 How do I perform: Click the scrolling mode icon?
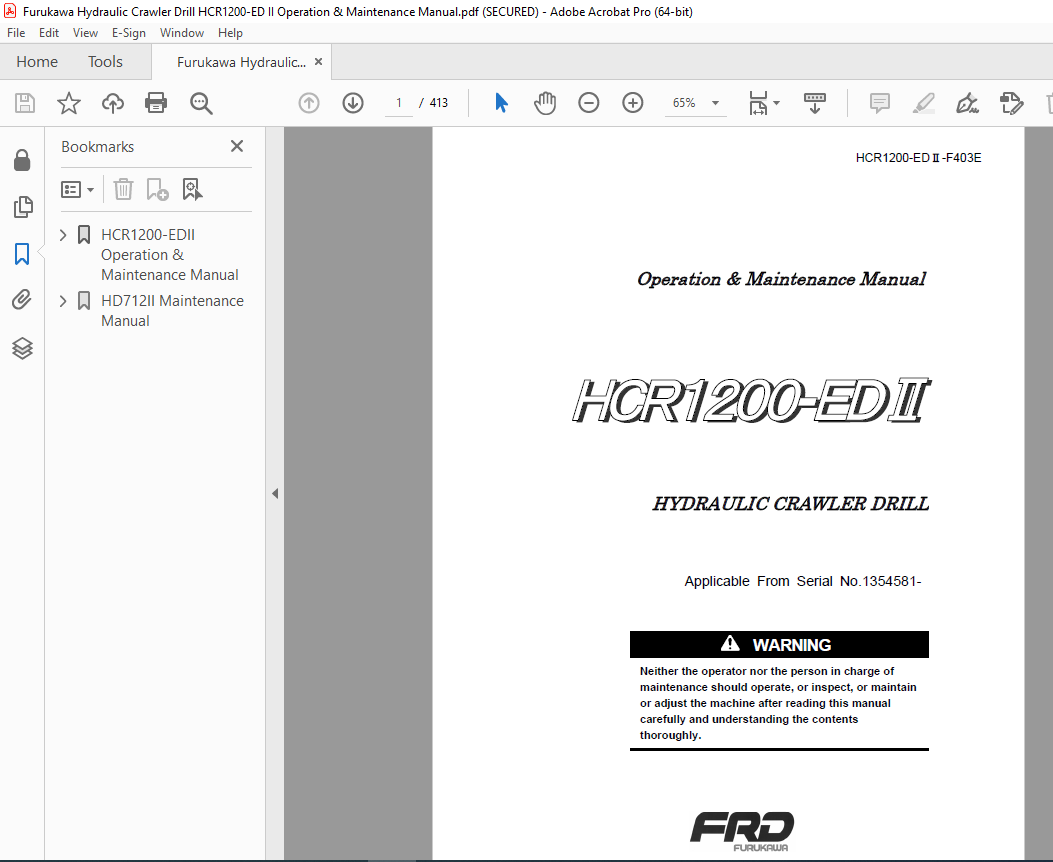click(815, 103)
